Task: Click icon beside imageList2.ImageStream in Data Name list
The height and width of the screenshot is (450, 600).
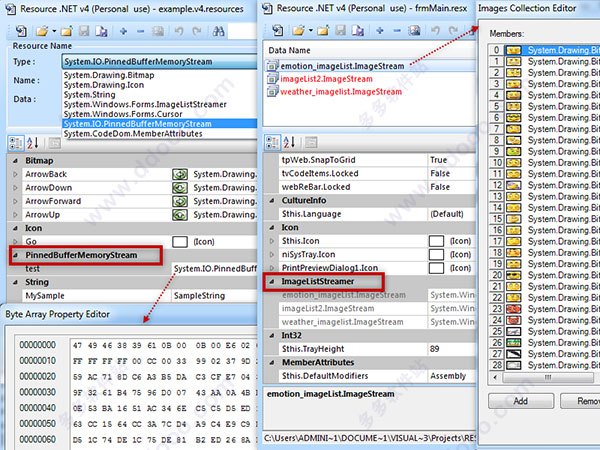Action: pos(272,79)
